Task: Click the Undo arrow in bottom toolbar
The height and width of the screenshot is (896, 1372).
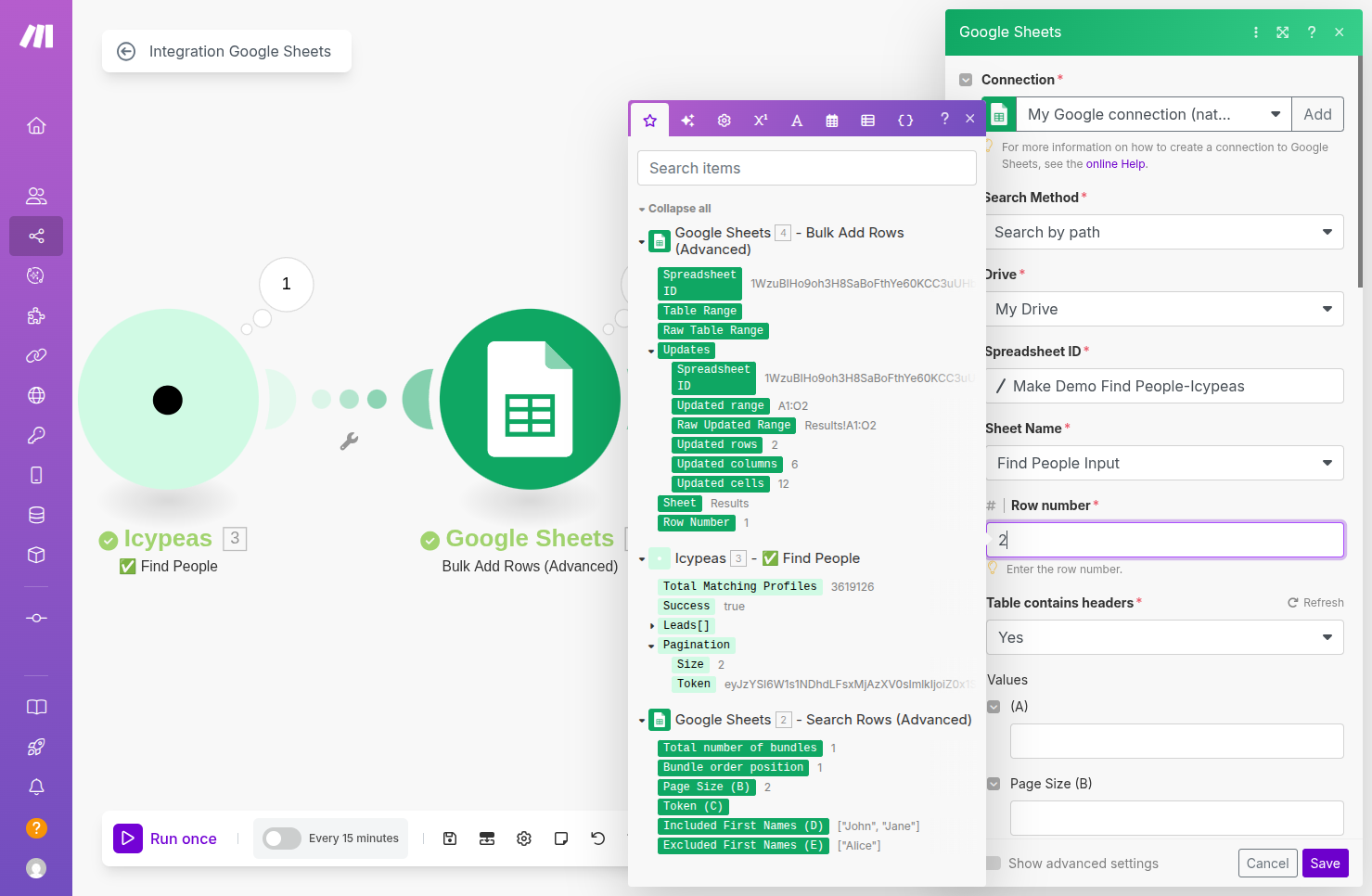Action: (598, 838)
